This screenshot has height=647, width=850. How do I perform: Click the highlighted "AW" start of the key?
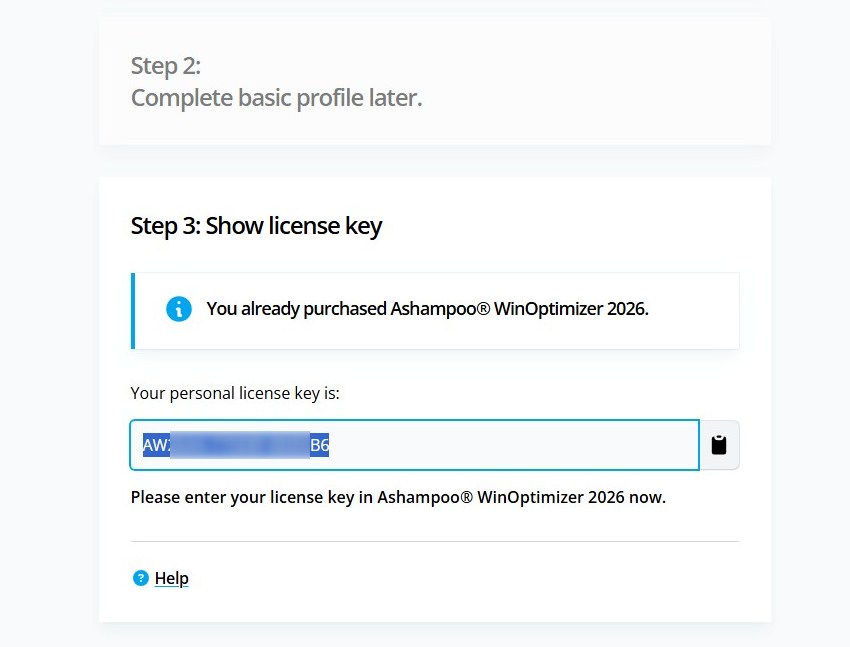(x=156, y=445)
